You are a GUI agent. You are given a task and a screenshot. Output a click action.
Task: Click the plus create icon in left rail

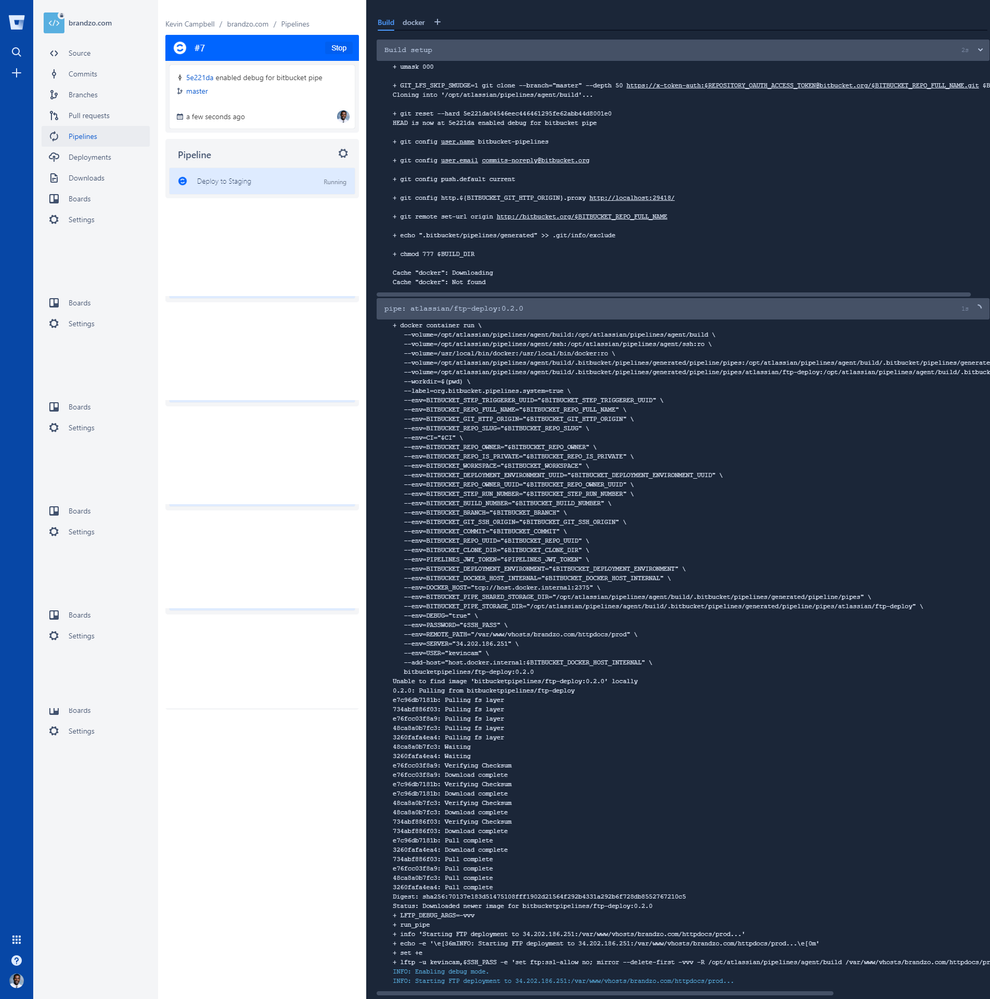17,73
